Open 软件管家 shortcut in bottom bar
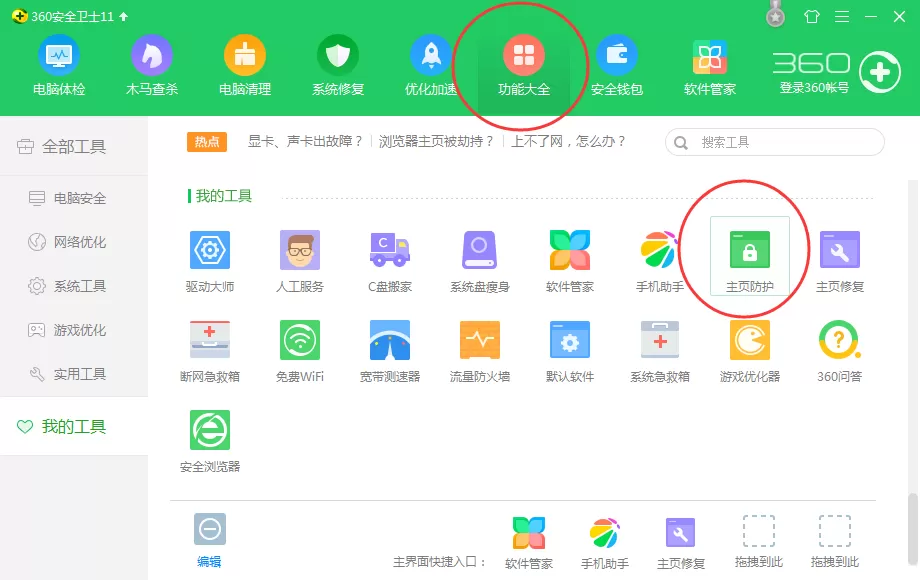The image size is (920, 580). coord(529,542)
